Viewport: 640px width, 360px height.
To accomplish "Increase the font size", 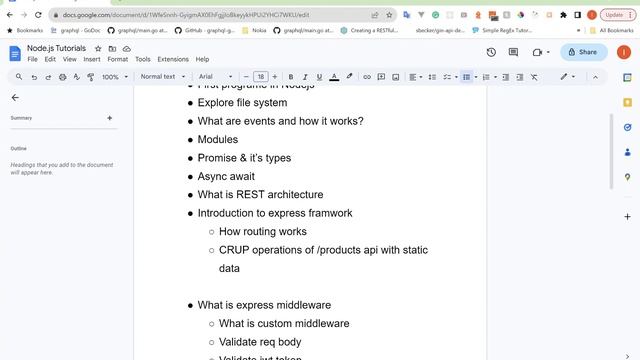I will pyautogui.click(x=275, y=77).
